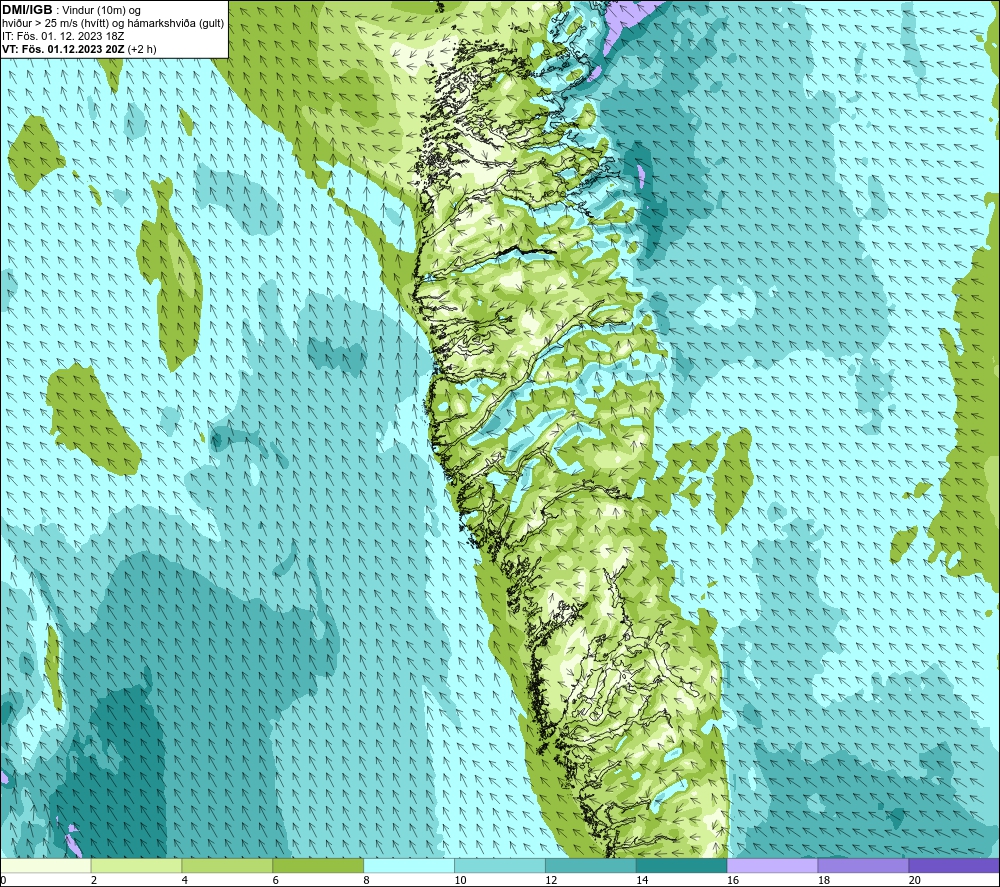Viewport: 1000px width, 887px height.
Task: Click the scale label '2' on the color bar
Action: (x=94, y=881)
